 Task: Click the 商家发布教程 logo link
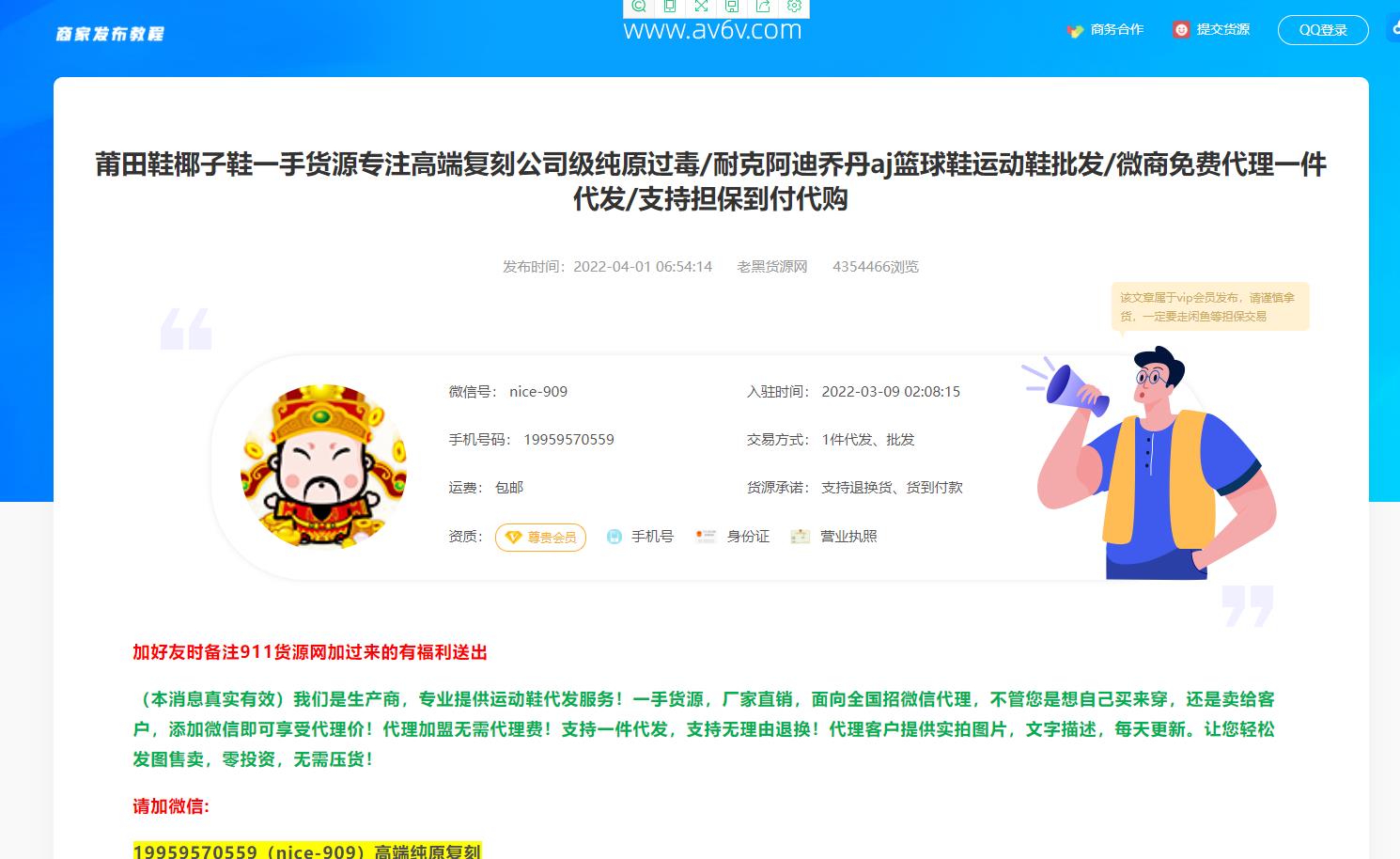click(x=110, y=34)
